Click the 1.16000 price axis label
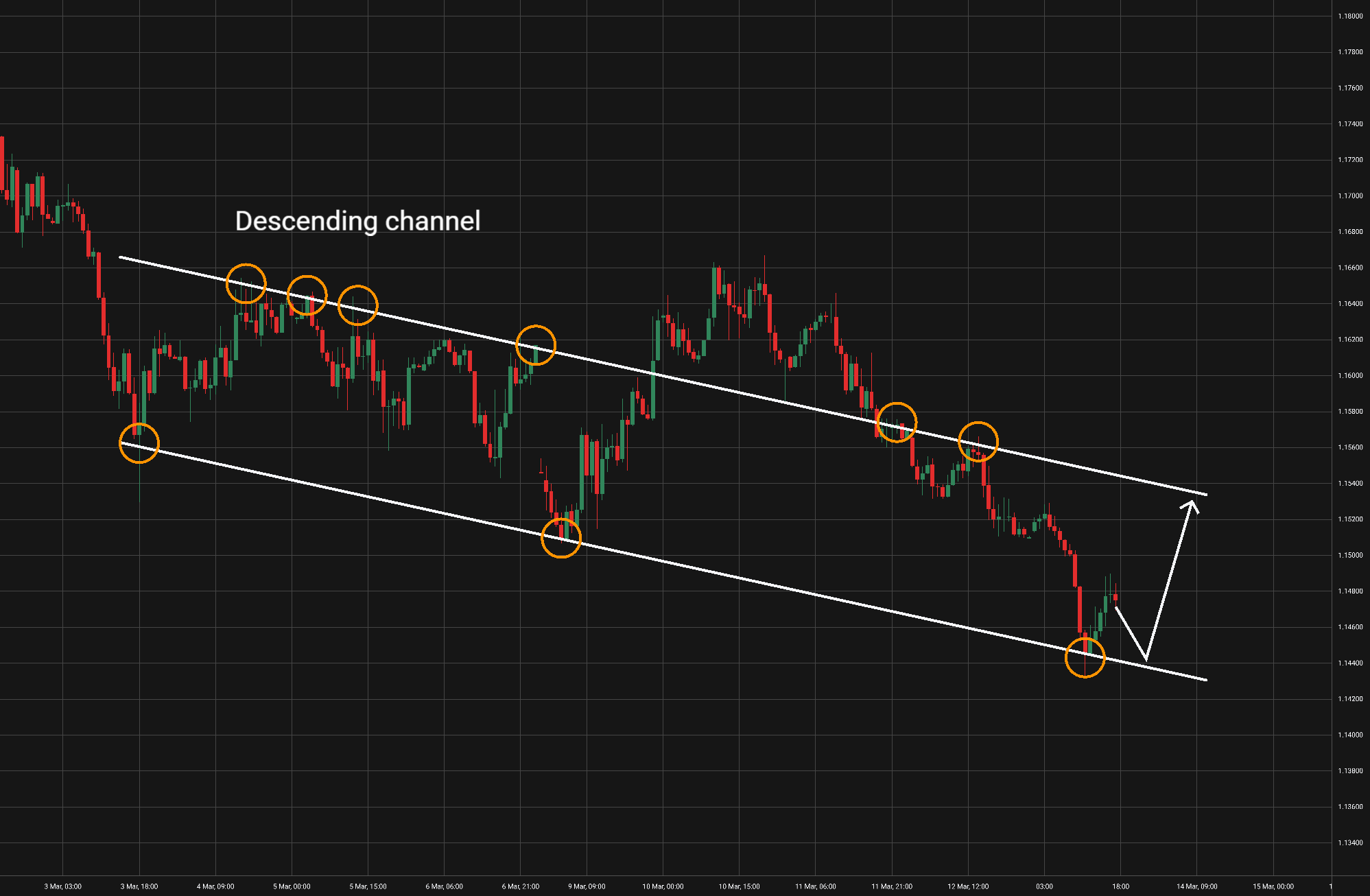 1349,376
